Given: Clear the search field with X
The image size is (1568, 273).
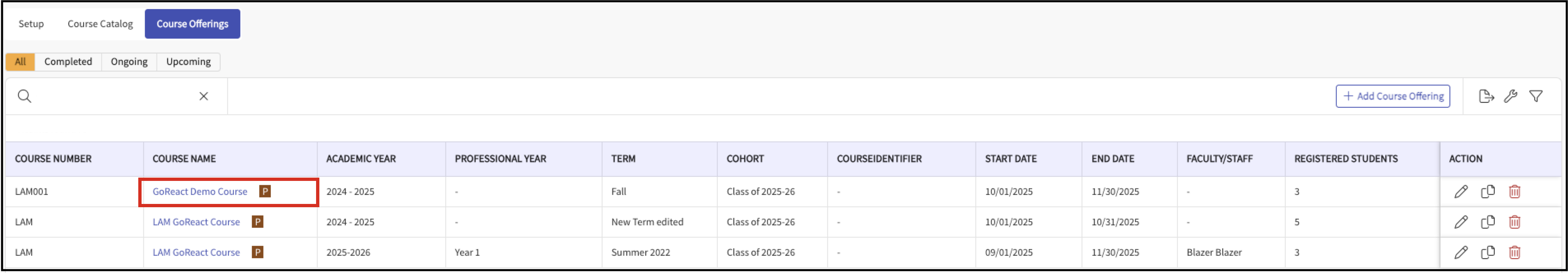Looking at the screenshot, I should point(204,96).
